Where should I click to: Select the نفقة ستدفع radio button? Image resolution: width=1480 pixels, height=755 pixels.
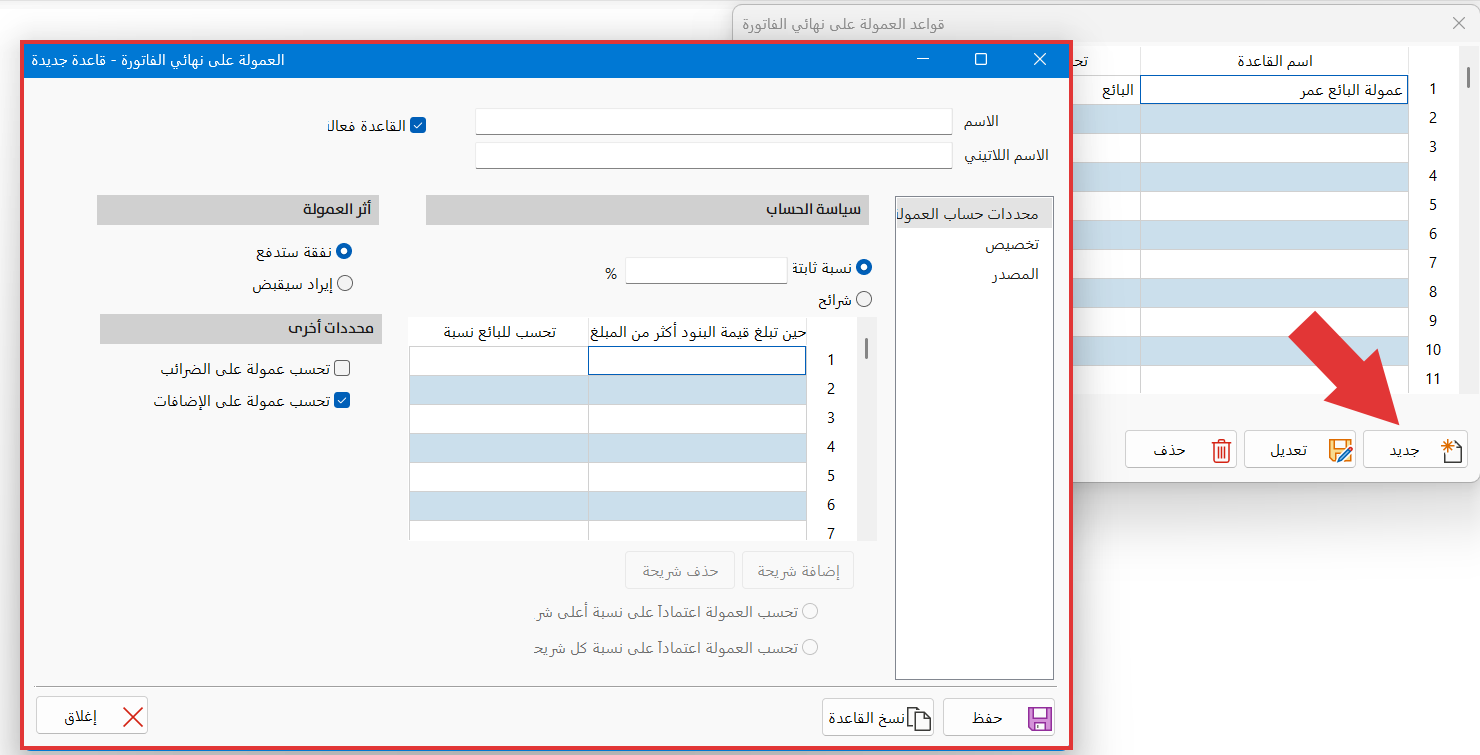point(345,252)
